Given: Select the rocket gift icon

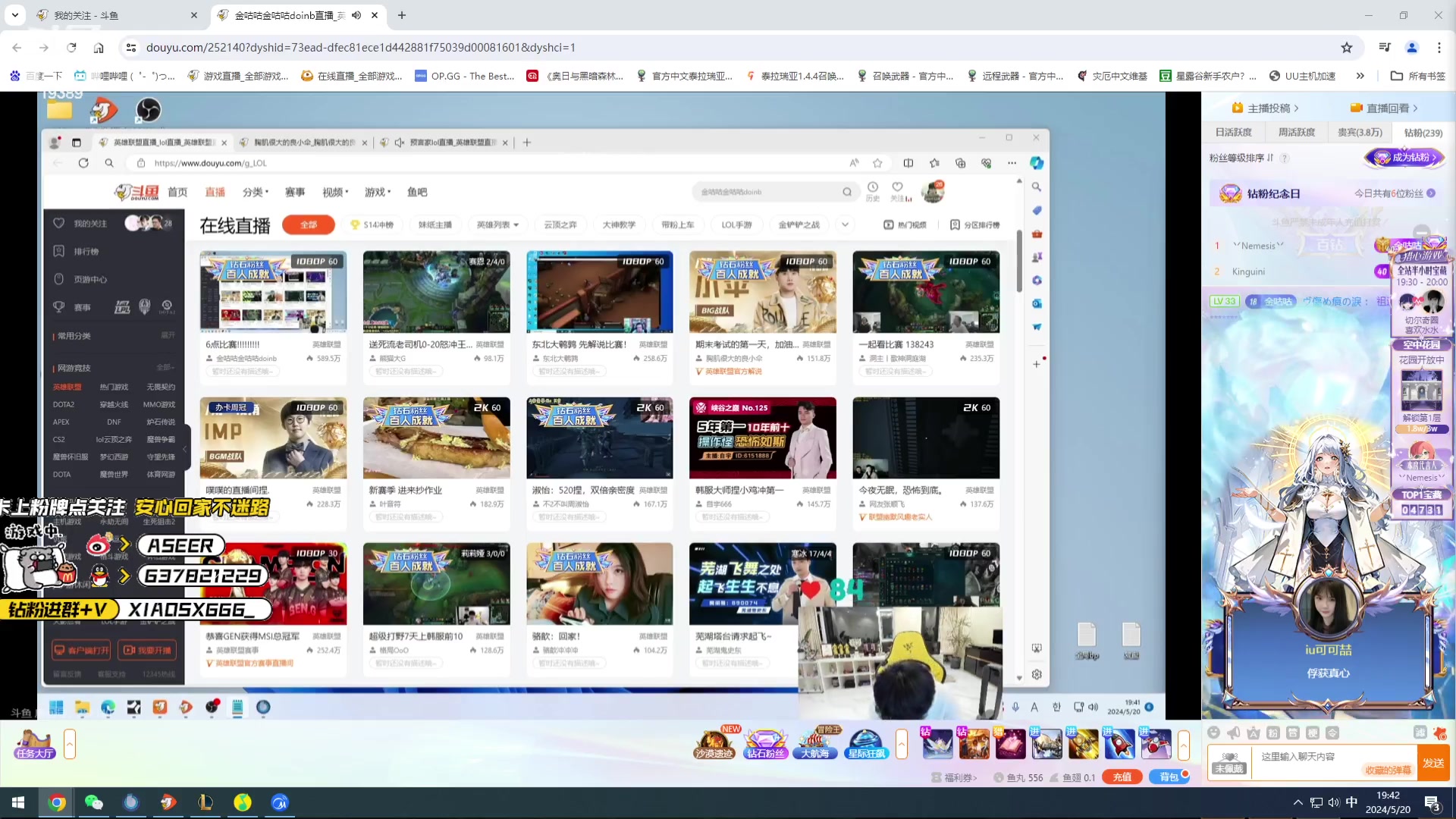Looking at the screenshot, I should (1119, 744).
